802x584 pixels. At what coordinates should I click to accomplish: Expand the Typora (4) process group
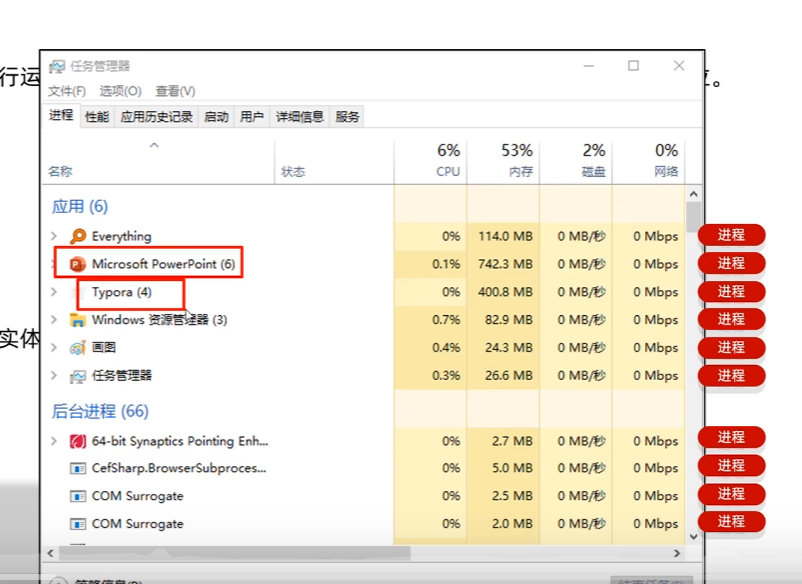pos(54,291)
